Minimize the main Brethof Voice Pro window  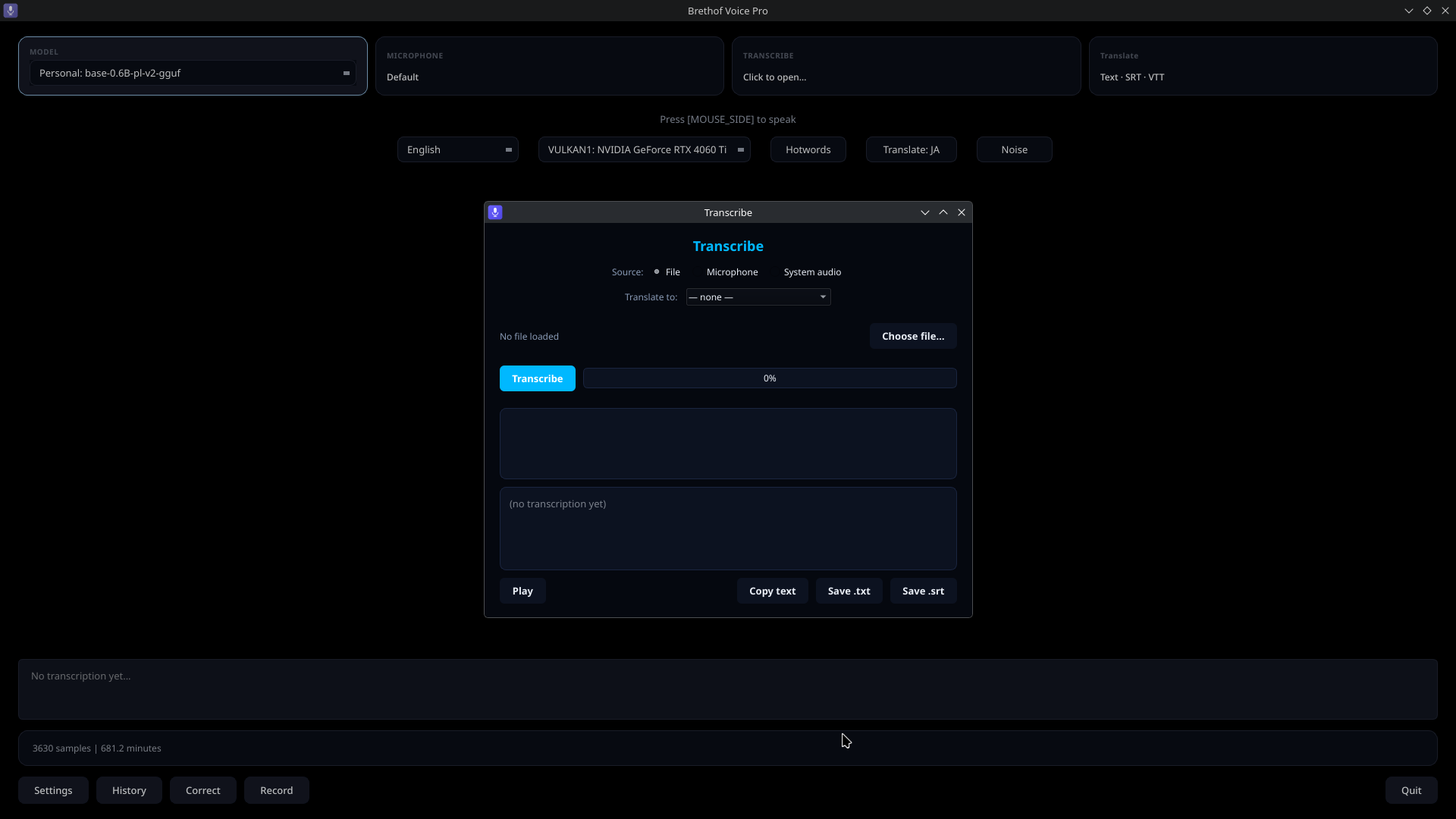click(1409, 11)
